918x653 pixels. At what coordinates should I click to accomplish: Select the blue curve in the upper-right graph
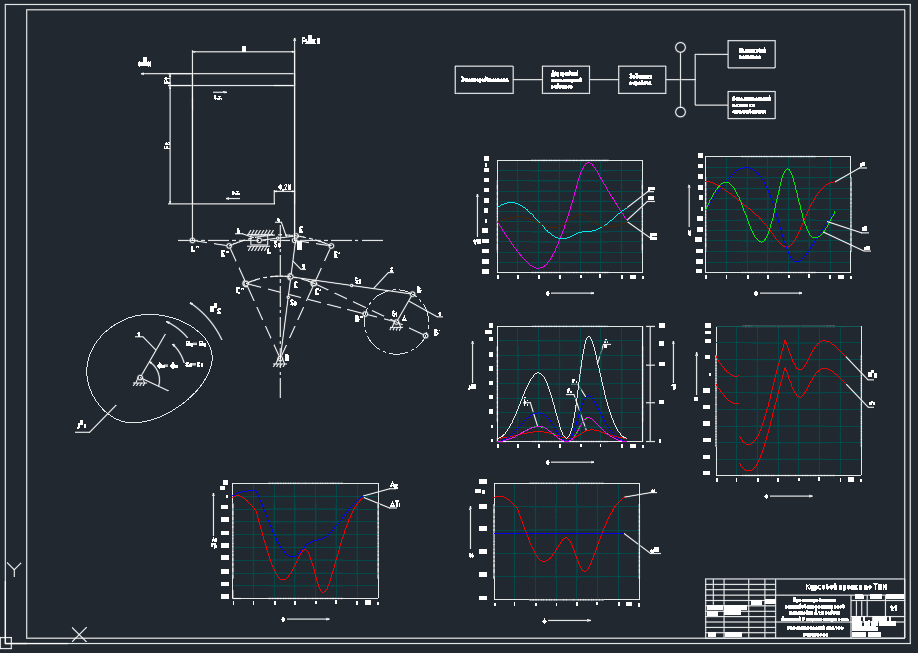coord(750,168)
